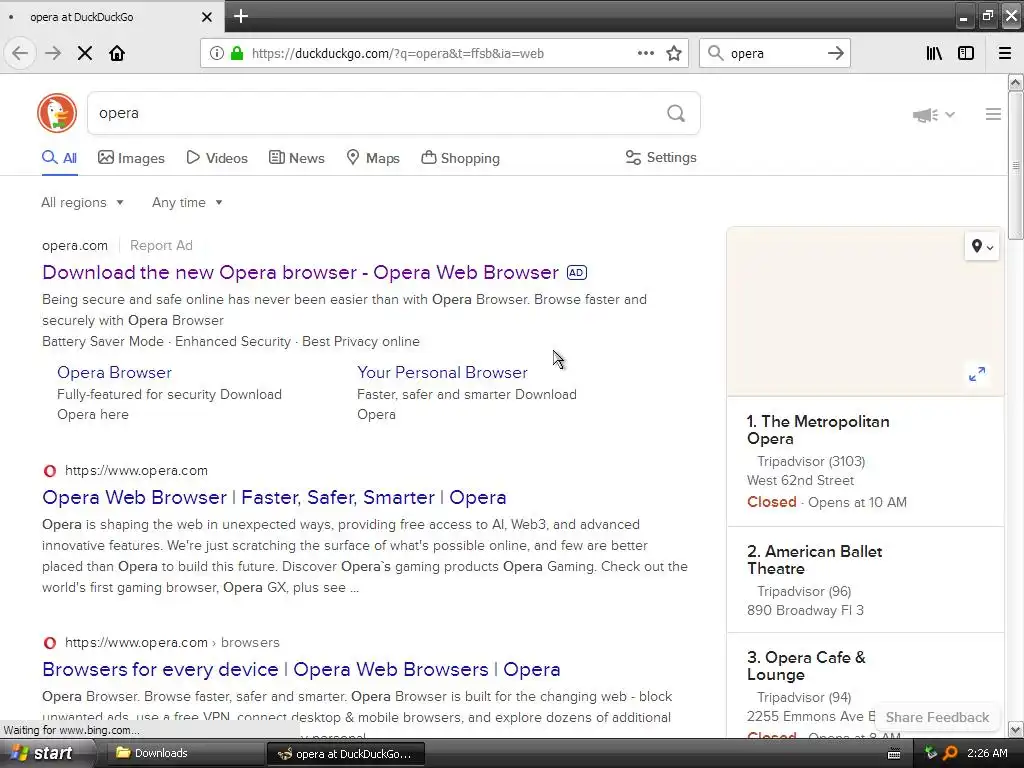Click the Report Ad link
Viewport: 1024px width, 768px height.
(x=161, y=246)
